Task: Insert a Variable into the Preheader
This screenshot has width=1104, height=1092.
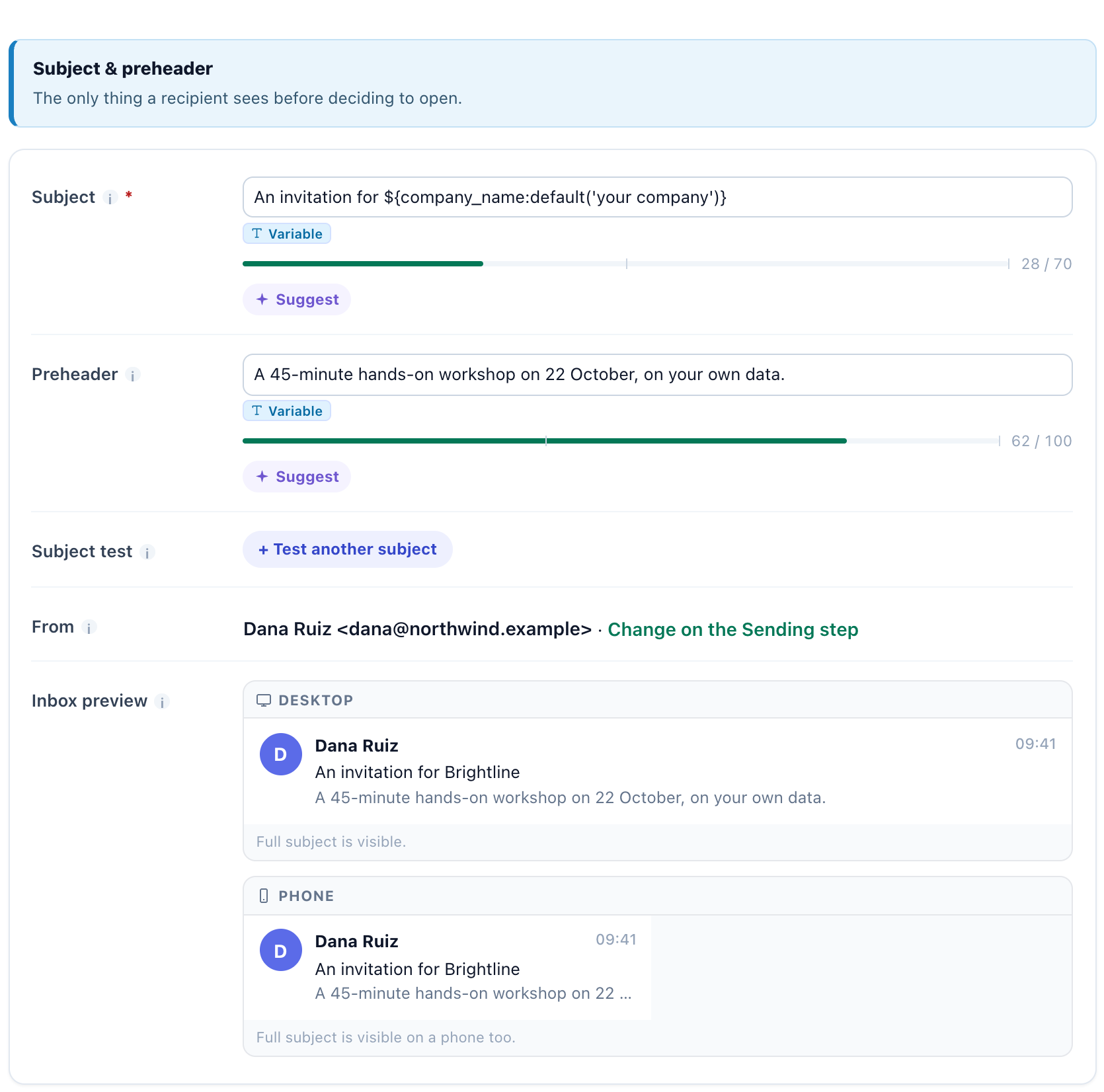Action: click(x=287, y=410)
